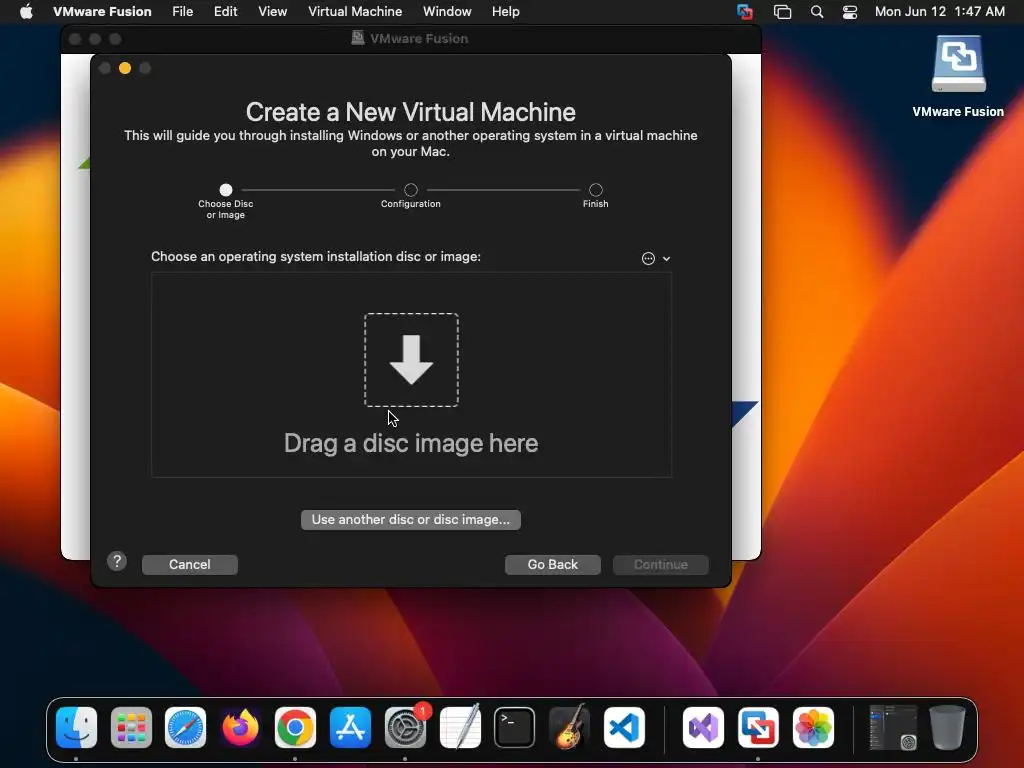
Task: Click the VMware Fusion menu bar status icon
Action: (x=744, y=12)
